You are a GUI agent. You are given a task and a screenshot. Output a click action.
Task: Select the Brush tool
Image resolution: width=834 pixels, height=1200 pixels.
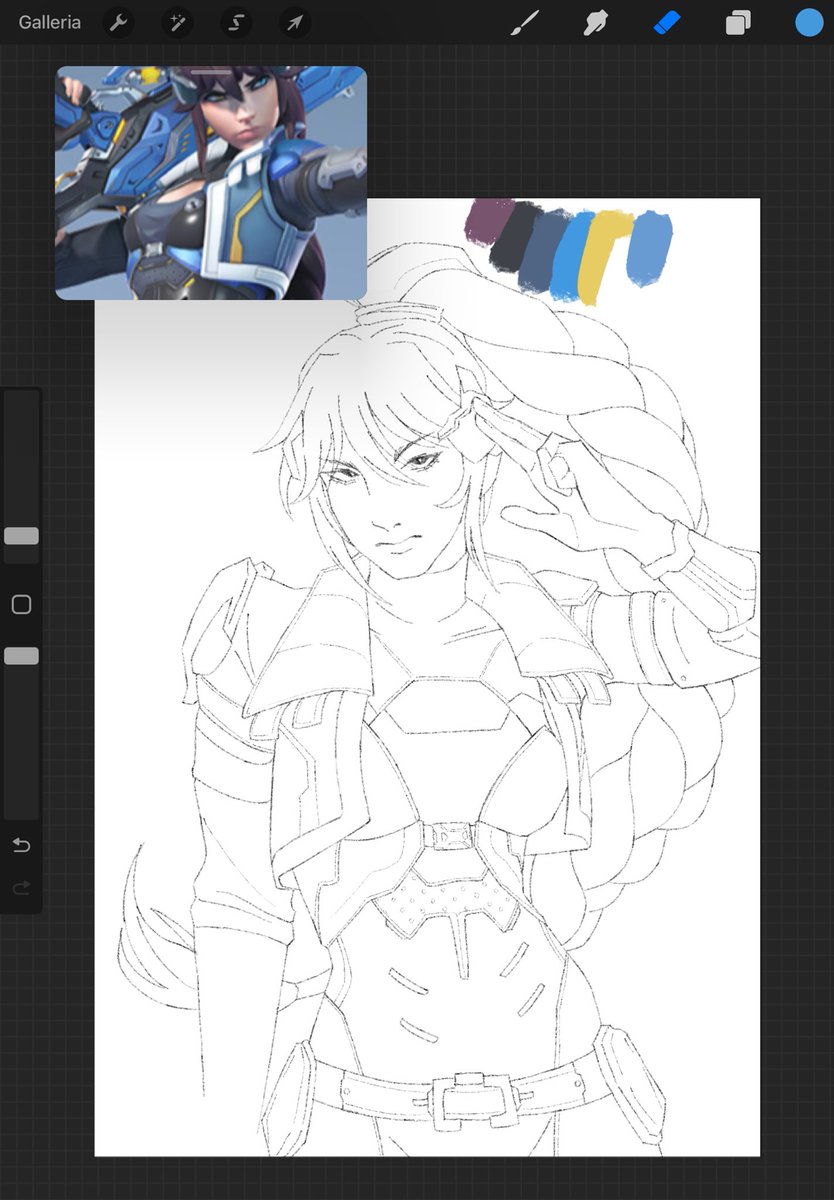click(524, 22)
